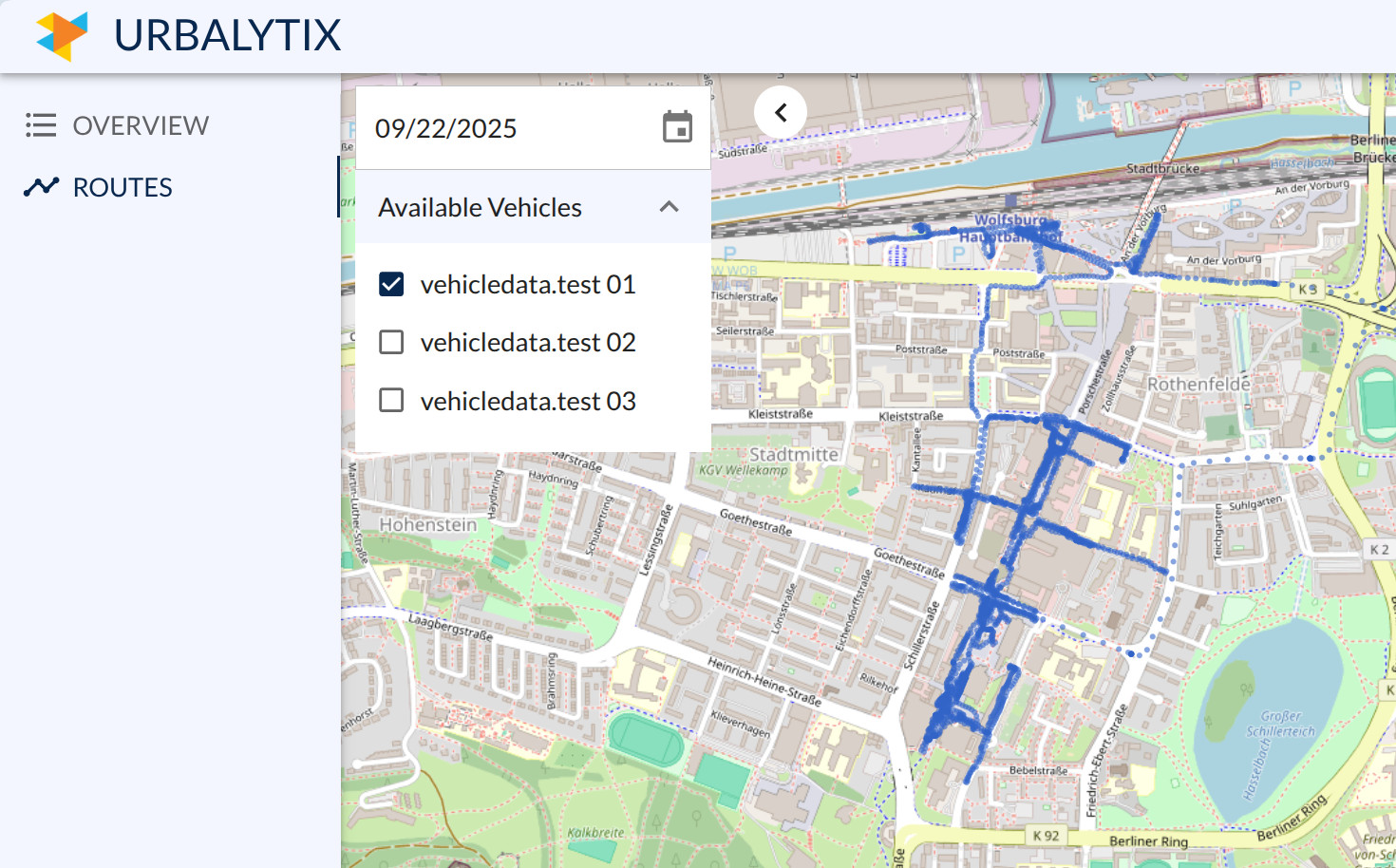This screenshot has height=868, width=1396.
Task: Uncheck vehicledata.test 01 checkbox
Action: pos(391,284)
